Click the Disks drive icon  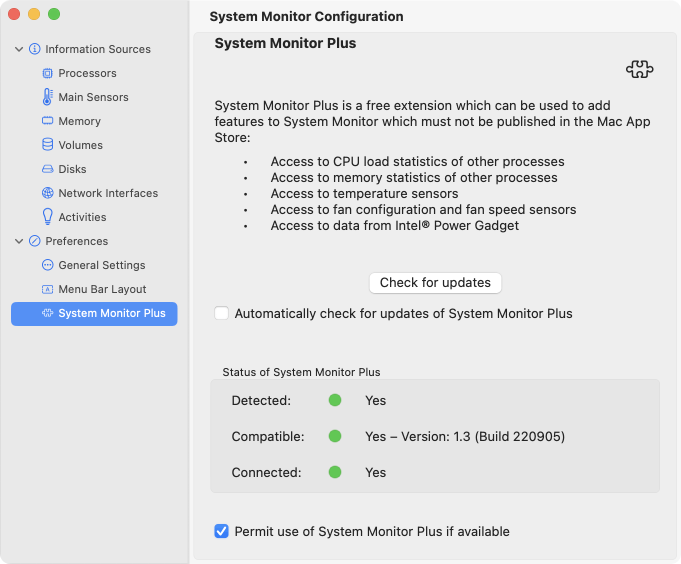47,169
